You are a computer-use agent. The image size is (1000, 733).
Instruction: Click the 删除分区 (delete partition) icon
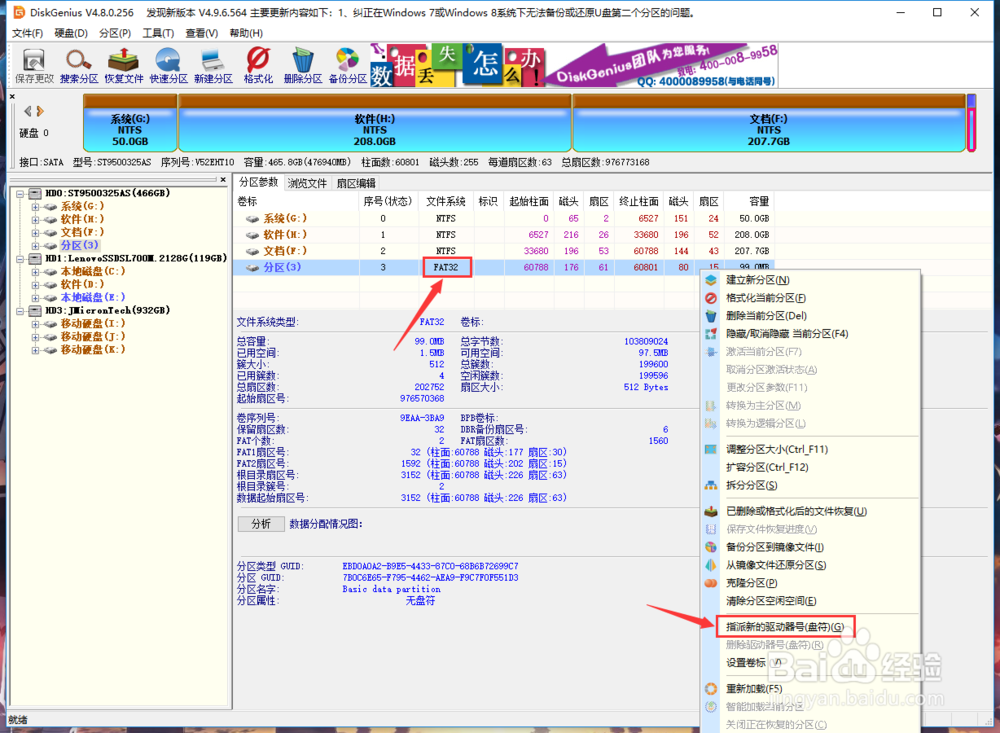(302, 62)
